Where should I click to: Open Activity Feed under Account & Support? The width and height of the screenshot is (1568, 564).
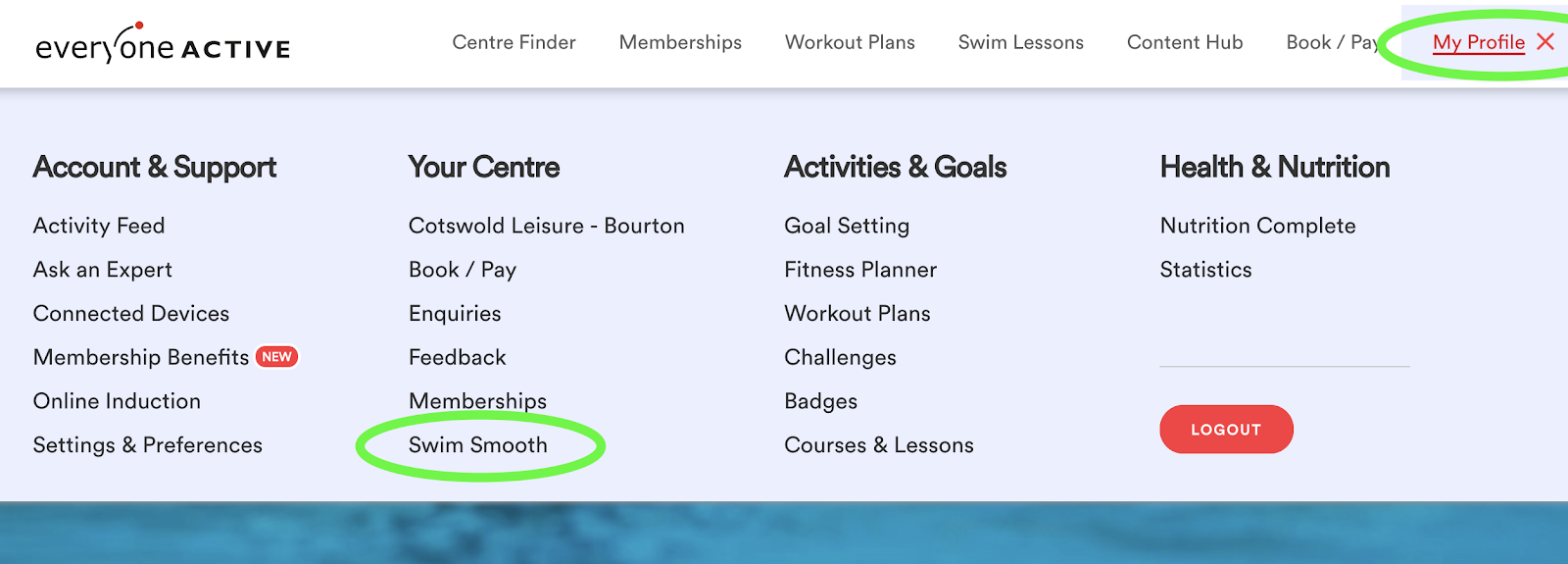pyautogui.click(x=99, y=226)
